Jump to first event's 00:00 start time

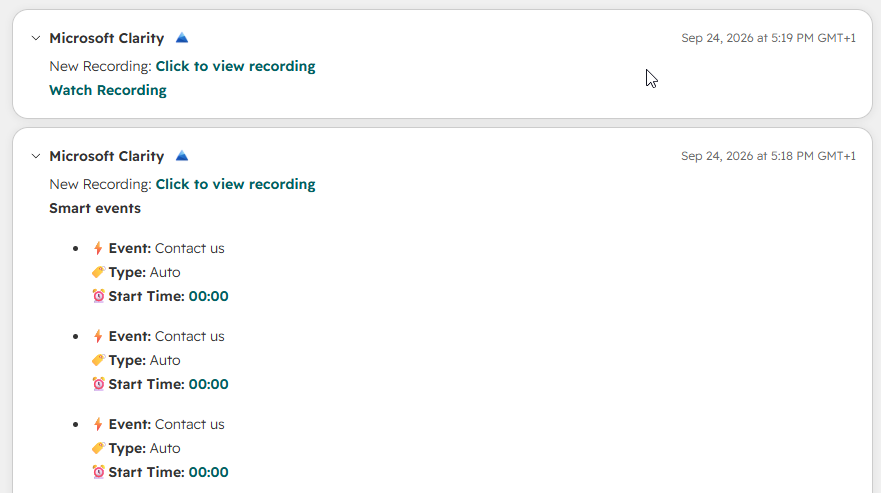tap(208, 296)
